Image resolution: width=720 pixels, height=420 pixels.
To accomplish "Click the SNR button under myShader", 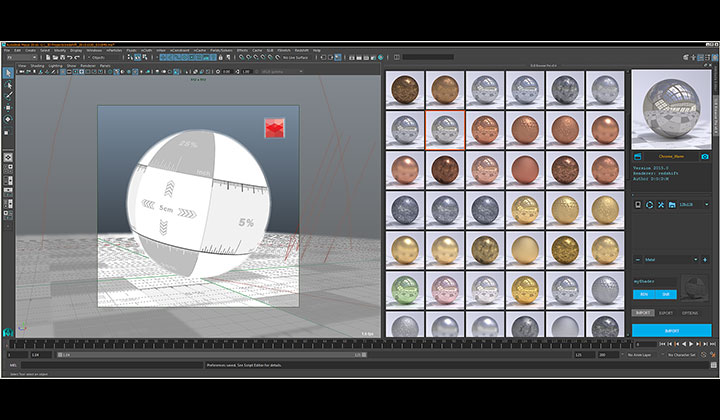I will 666,294.
